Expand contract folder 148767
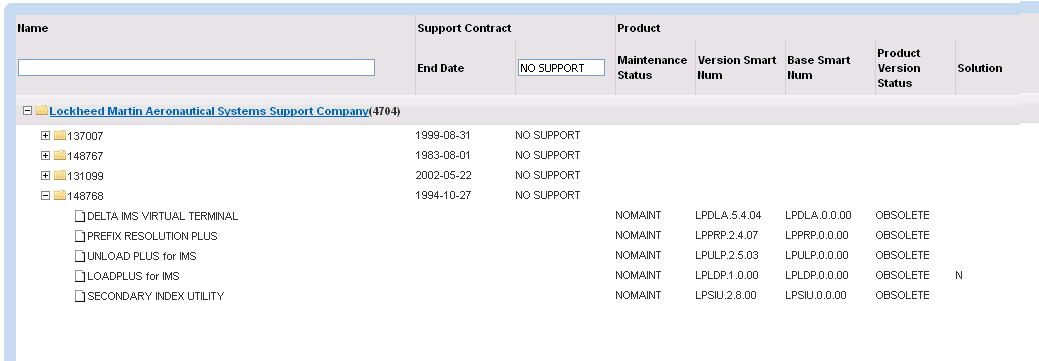The height and width of the screenshot is (361, 1039). pos(45,156)
